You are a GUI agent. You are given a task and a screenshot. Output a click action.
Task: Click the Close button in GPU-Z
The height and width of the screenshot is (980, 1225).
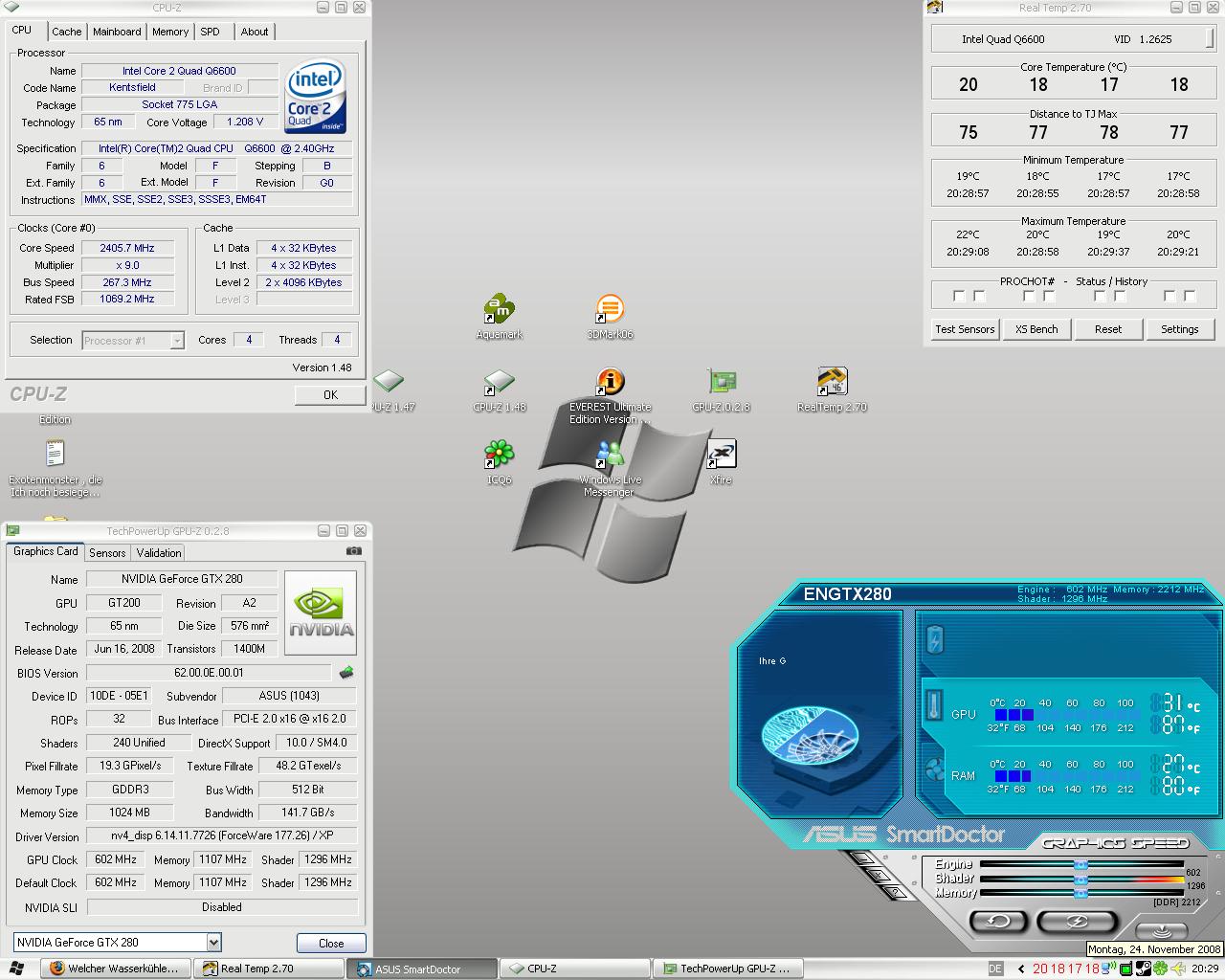coord(331,943)
